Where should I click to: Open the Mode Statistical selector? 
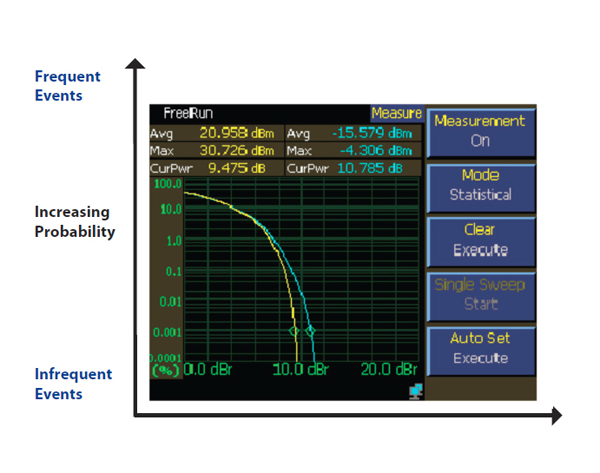(480, 185)
